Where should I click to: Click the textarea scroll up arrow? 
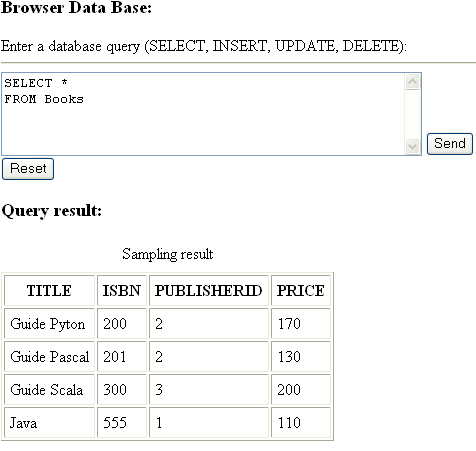(x=413, y=82)
